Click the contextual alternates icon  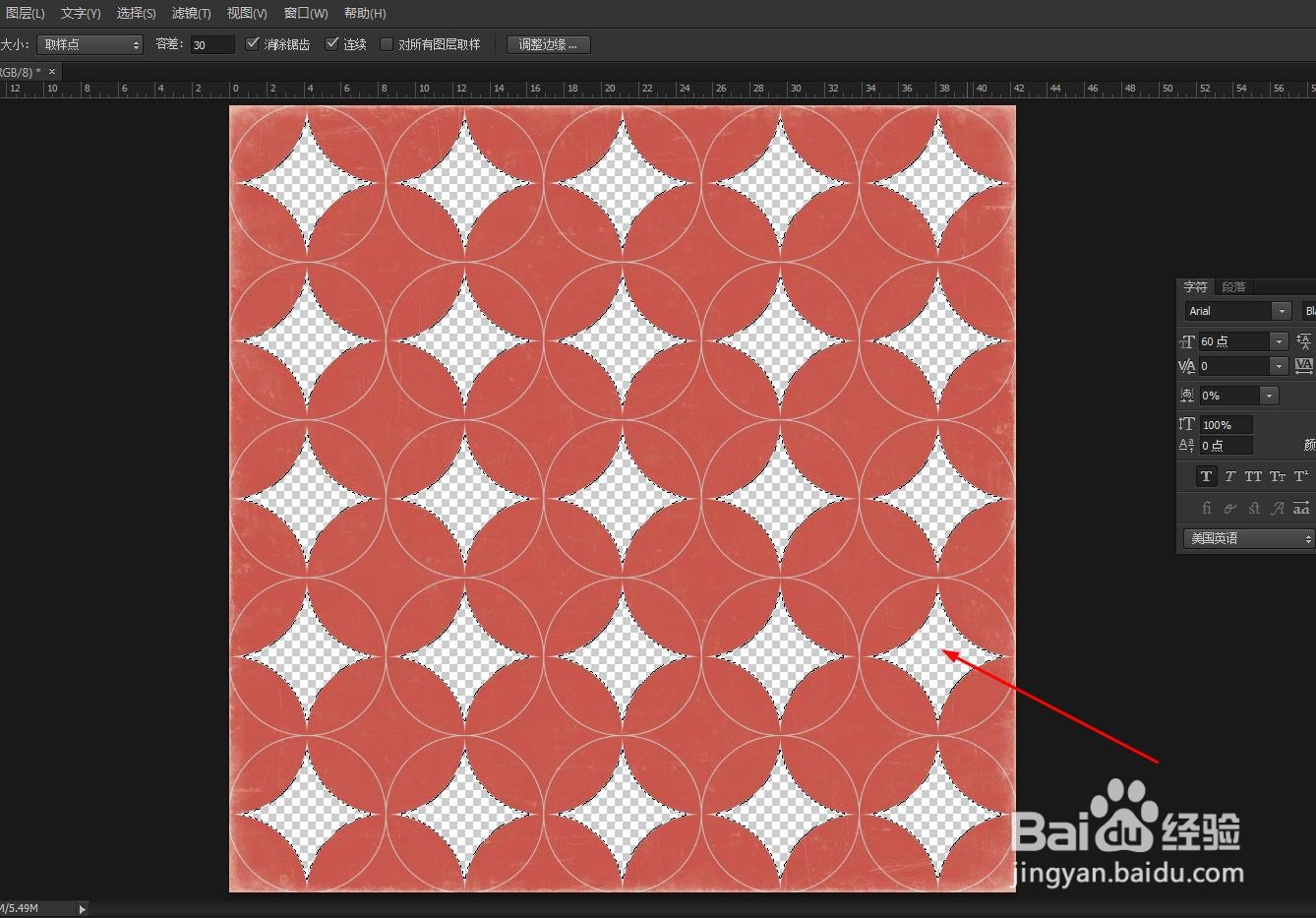pyautogui.click(x=1229, y=509)
